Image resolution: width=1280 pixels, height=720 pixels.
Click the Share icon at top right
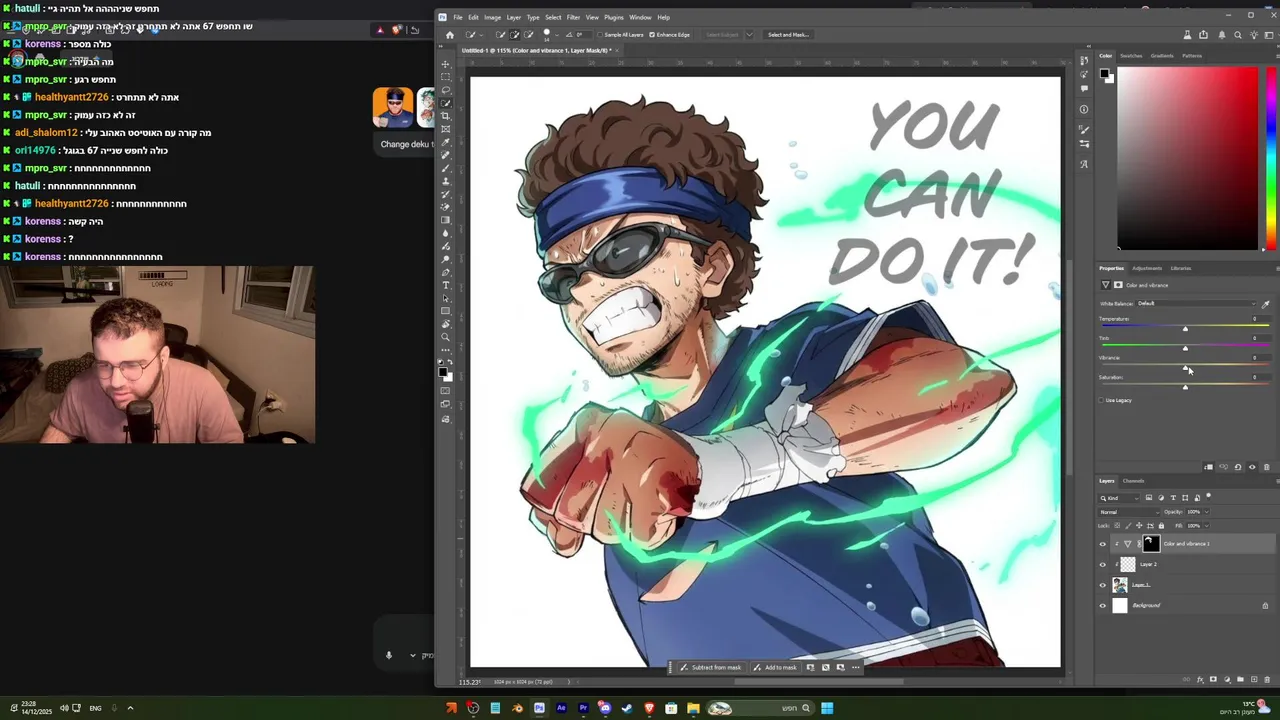pos(1203,34)
